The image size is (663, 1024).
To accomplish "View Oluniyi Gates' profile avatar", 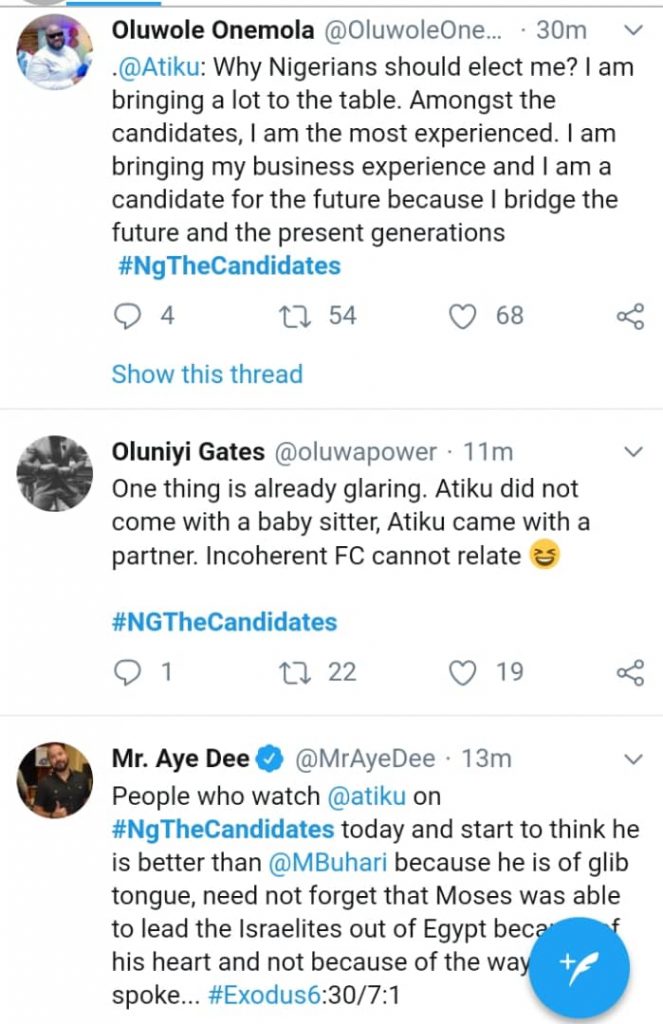I will point(56,473).
